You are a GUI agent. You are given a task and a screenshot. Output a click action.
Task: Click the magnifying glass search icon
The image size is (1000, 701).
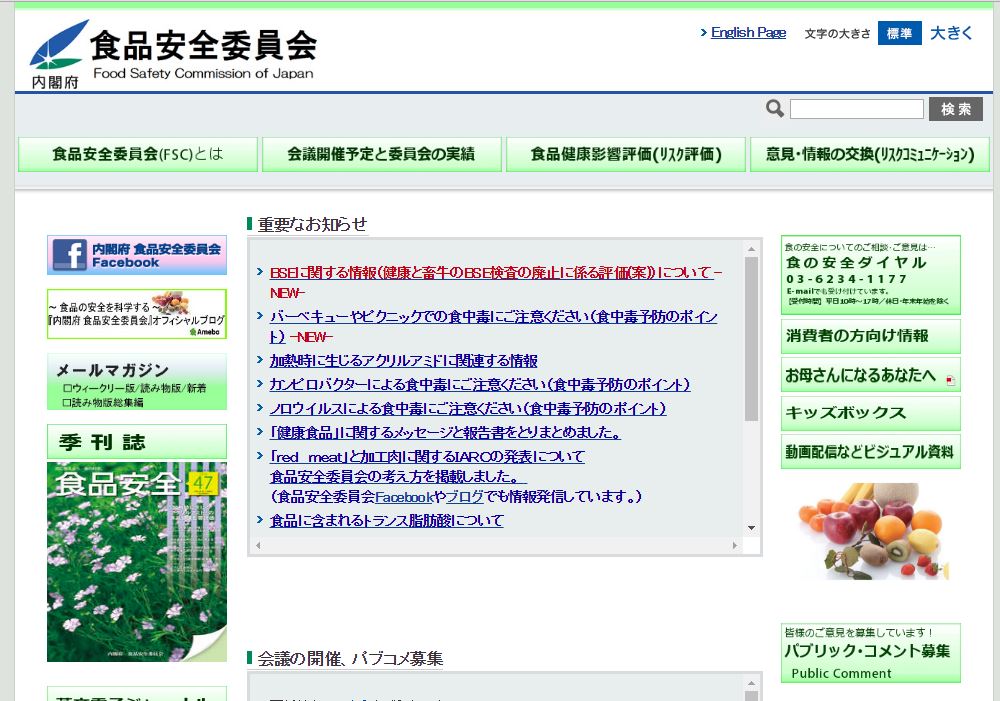coord(775,109)
